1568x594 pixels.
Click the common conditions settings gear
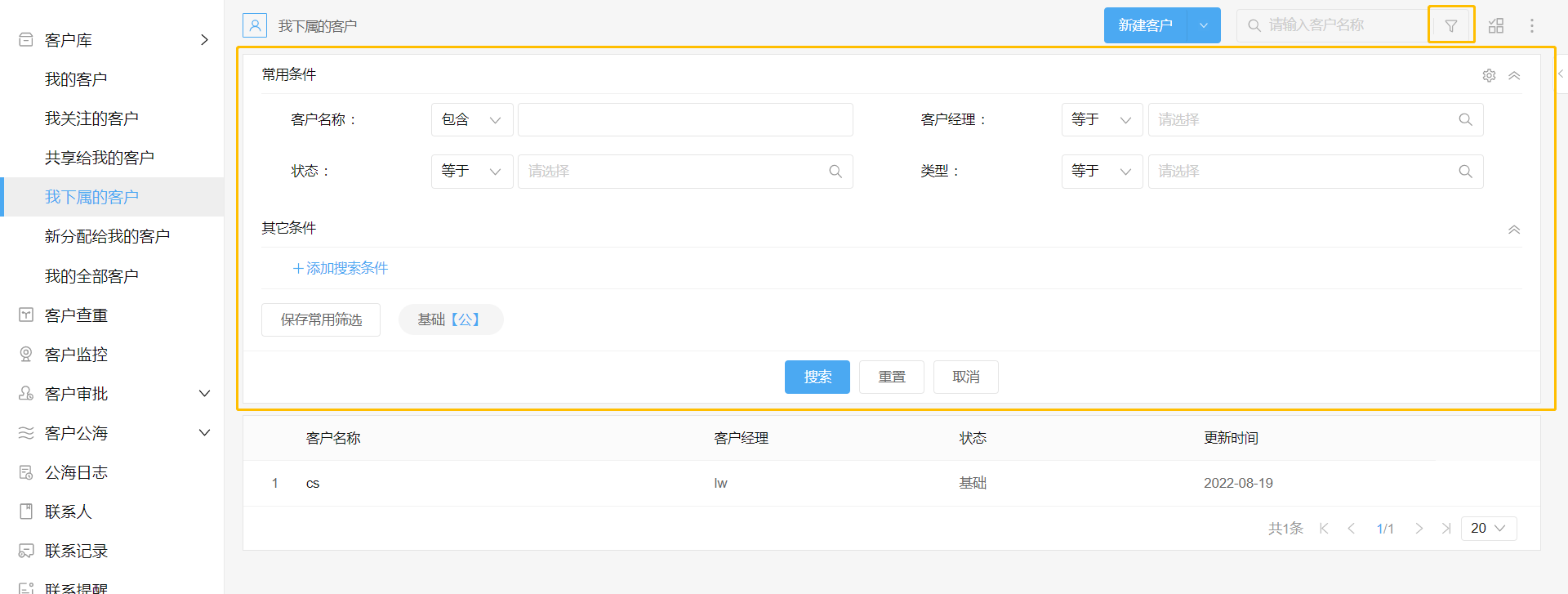pyautogui.click(x=1489, y=75)
